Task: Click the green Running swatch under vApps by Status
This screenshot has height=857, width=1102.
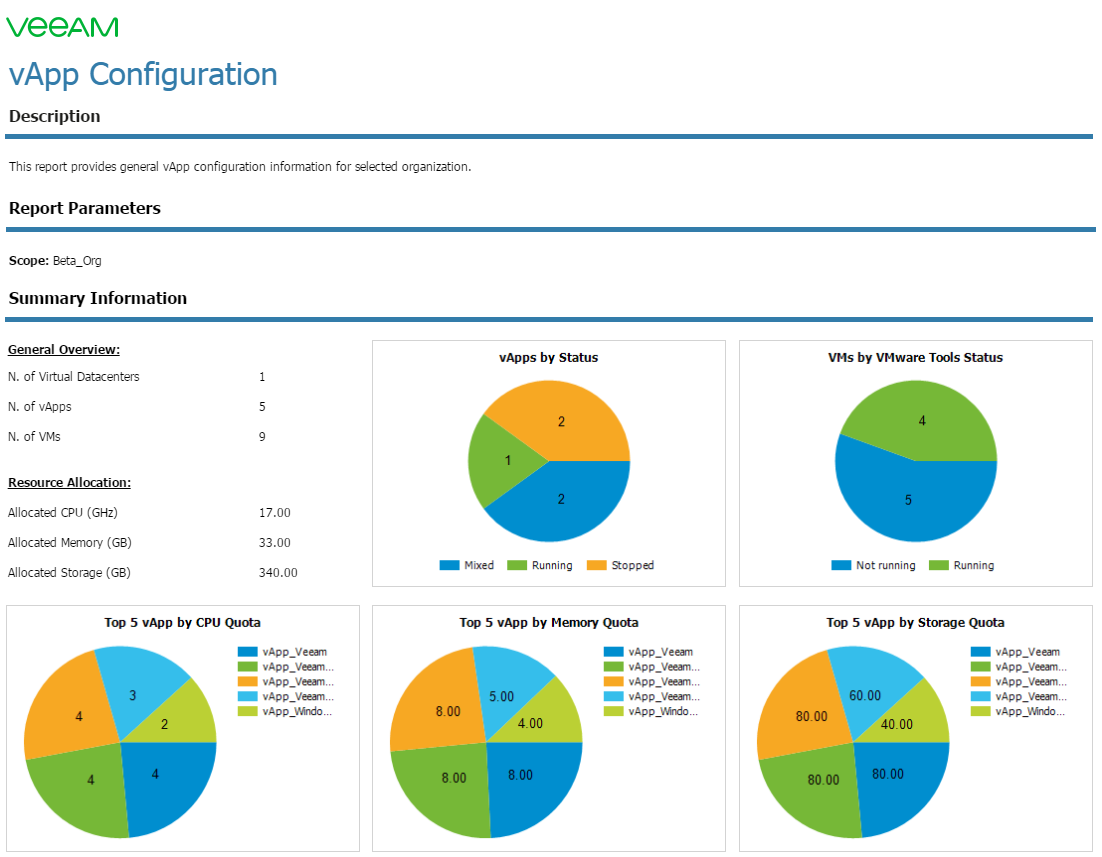Action: [517, 565]
